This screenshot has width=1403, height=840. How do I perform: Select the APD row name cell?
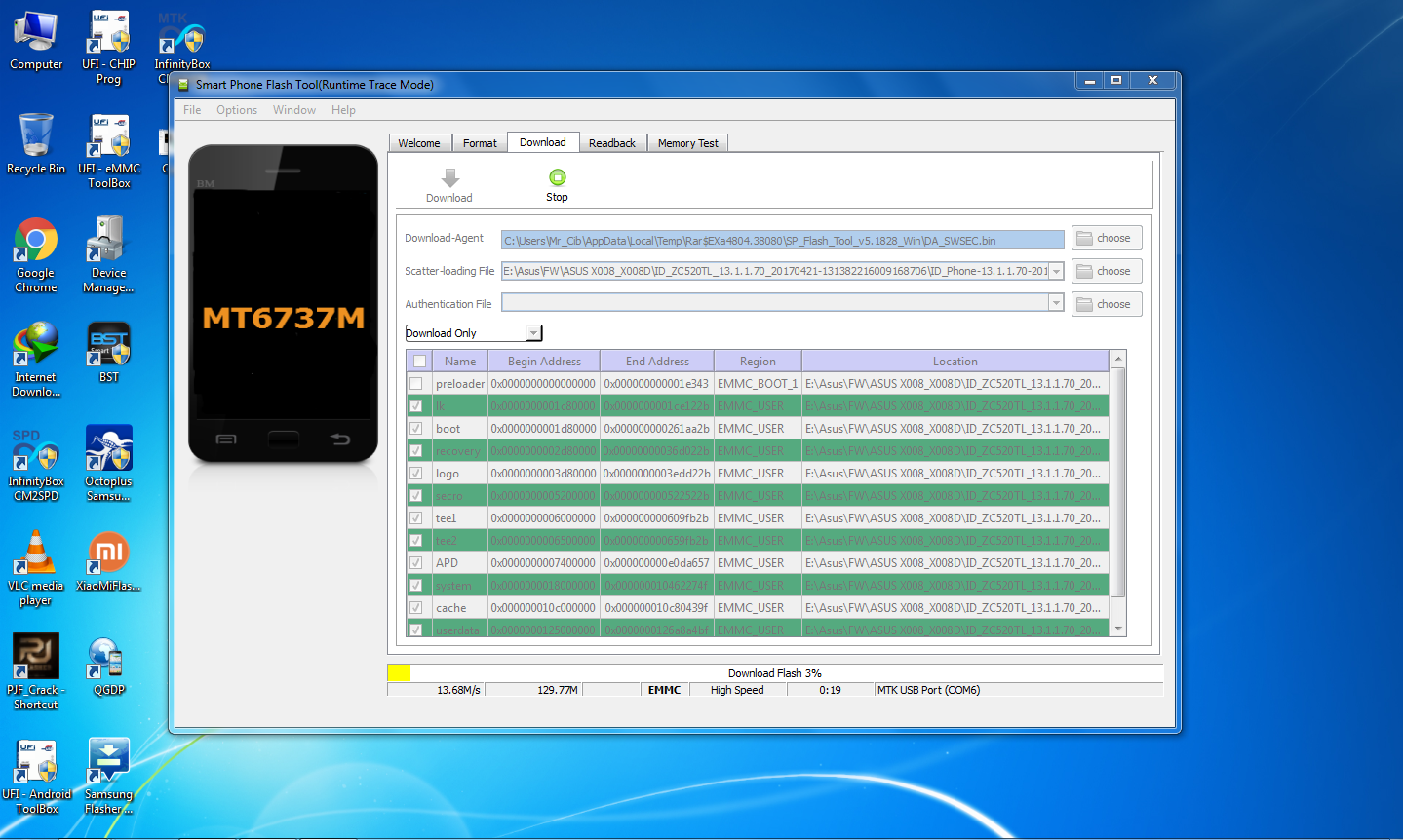[x=459, y=562]
